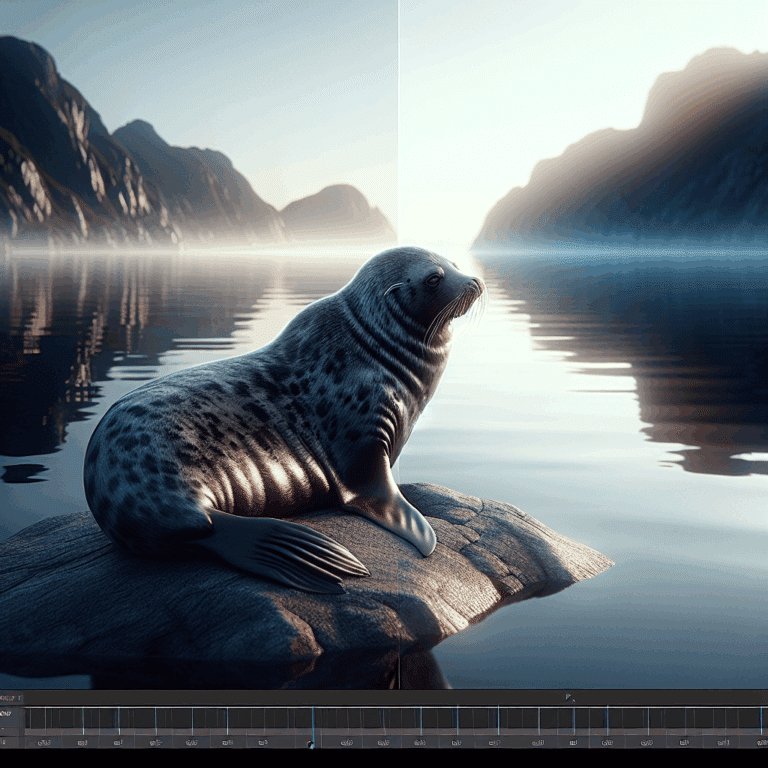Screen dimensions: 768x768
Task: Click the second frame label on the timeline ruler
Action: [x=82, y=742]
